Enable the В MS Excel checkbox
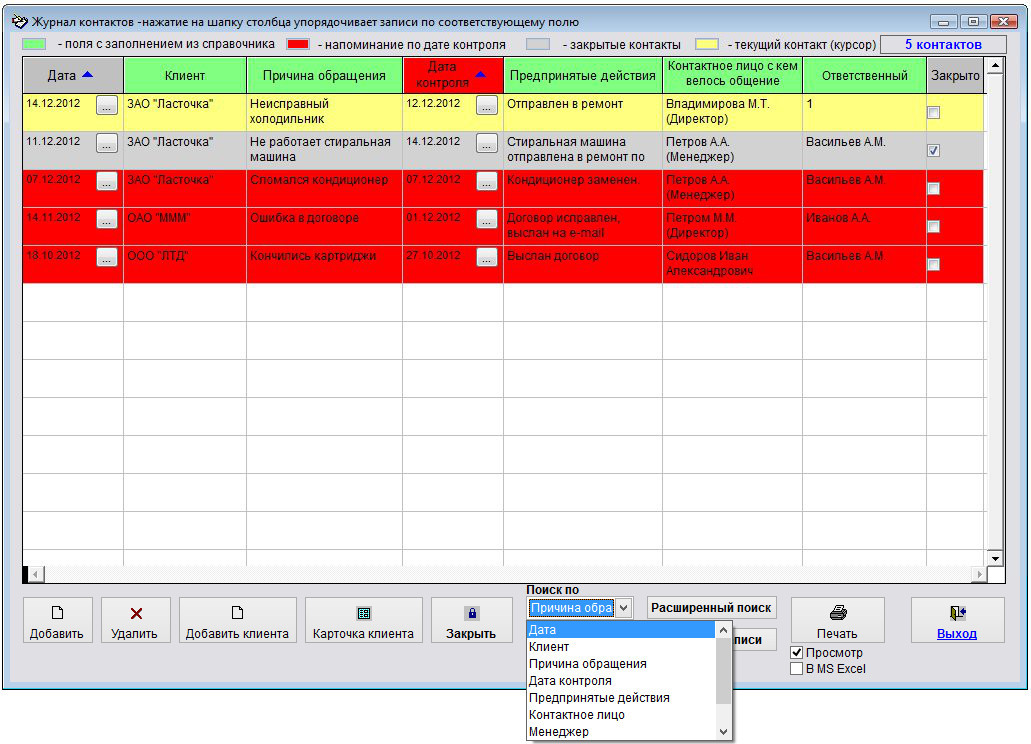 [x=796, y=668]
